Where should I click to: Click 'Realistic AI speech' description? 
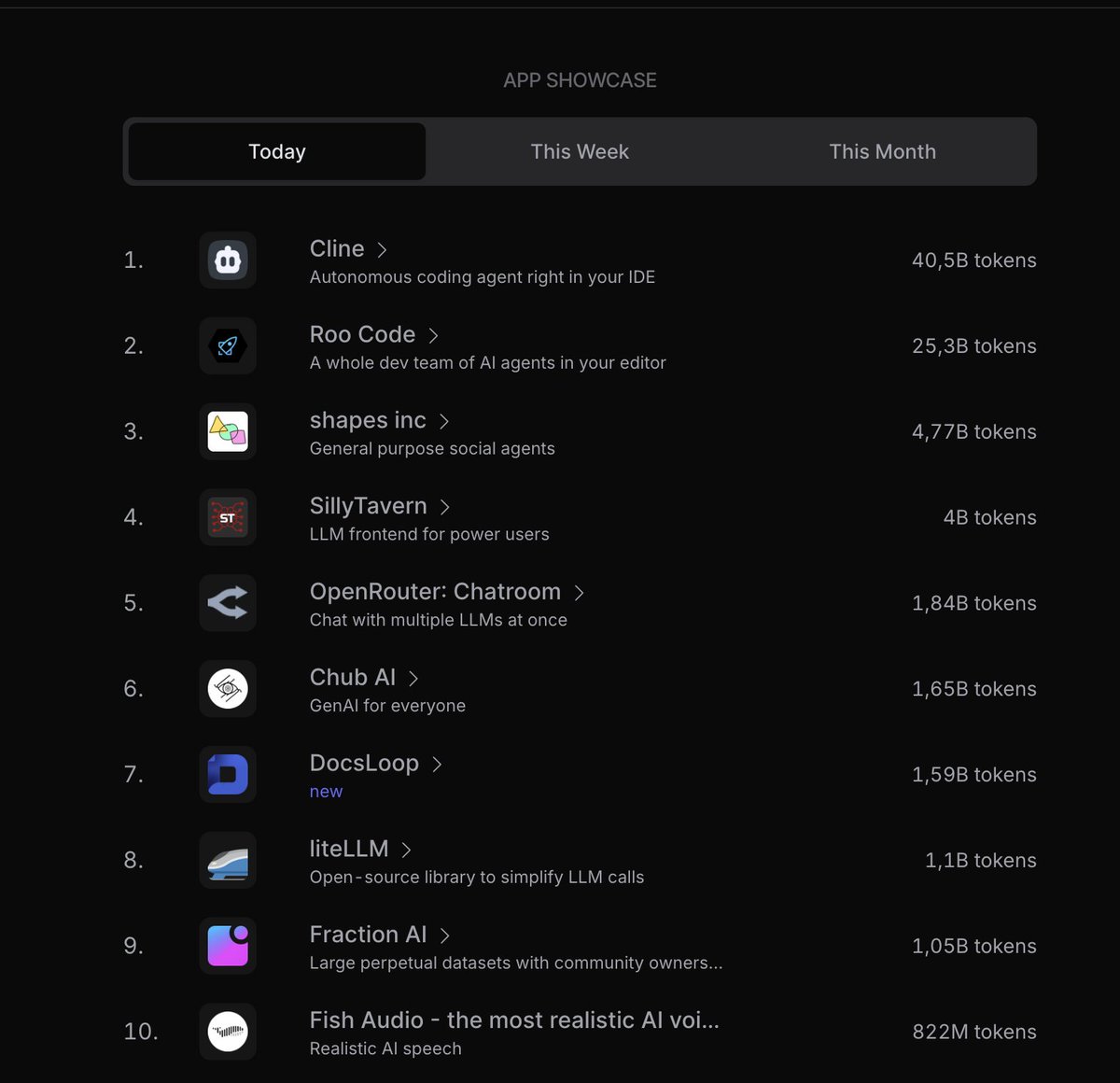pos(385,1048)
